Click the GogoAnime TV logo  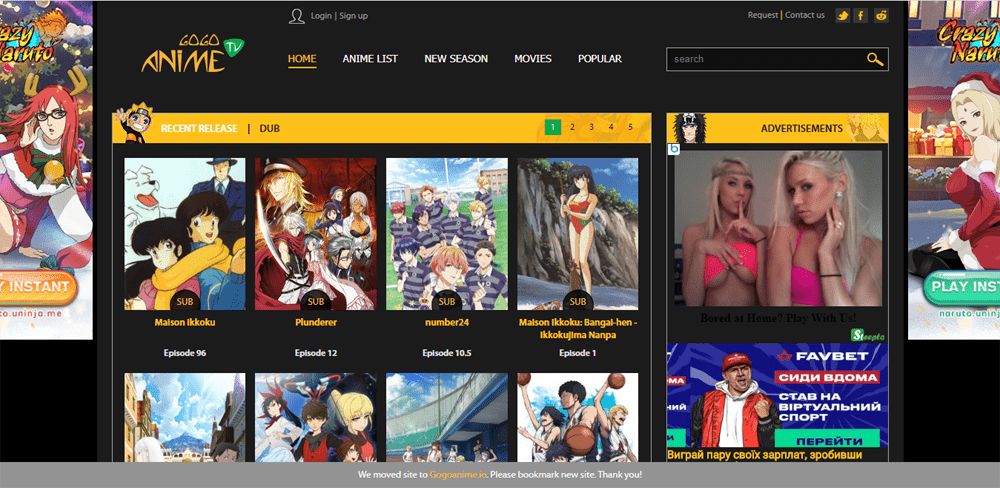(x=192, y=54)
